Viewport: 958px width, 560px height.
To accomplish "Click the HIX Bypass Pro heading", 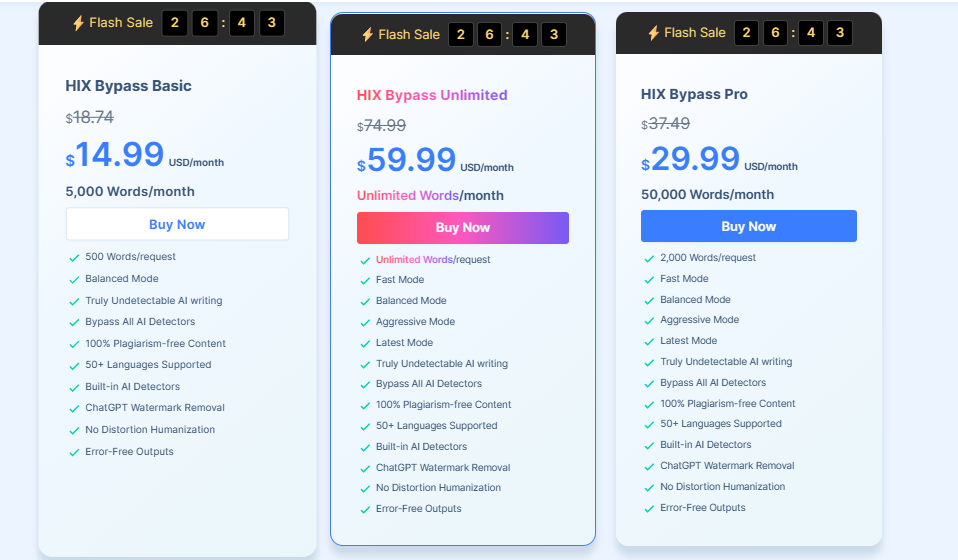I will click(x=694, y=94).
